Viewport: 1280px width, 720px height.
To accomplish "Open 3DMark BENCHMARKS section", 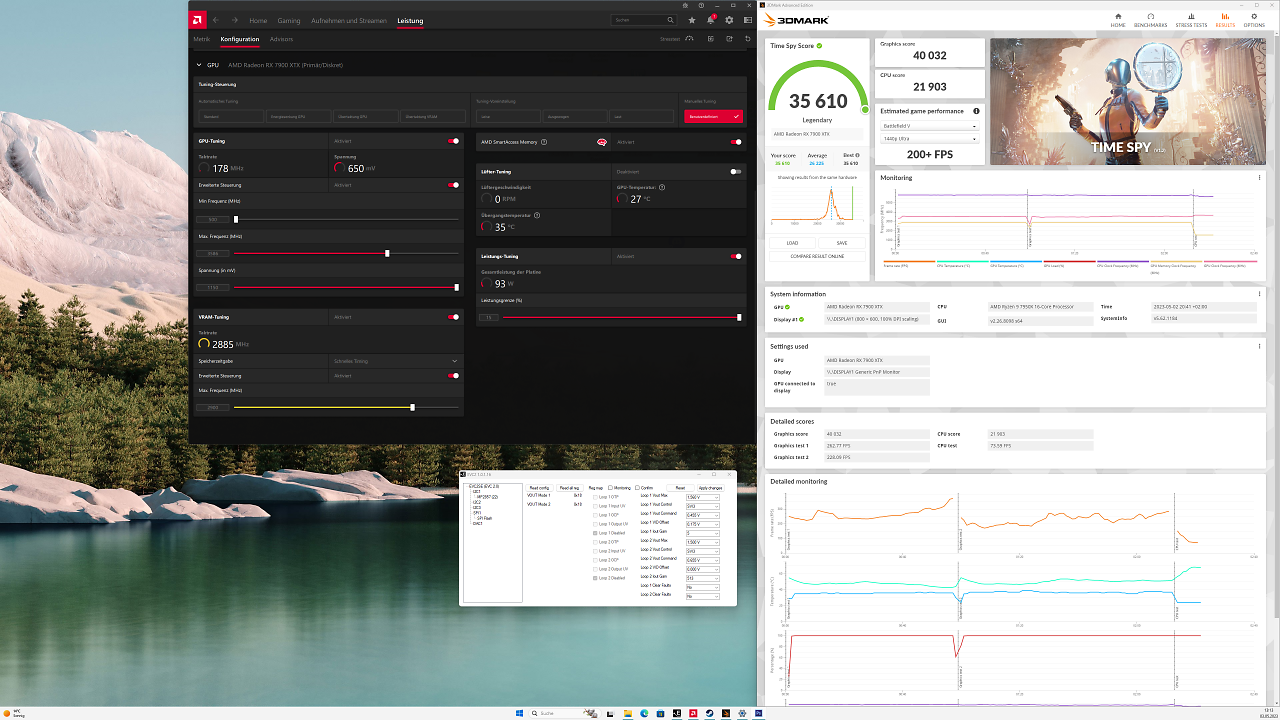I will (x=1150, y=19).
